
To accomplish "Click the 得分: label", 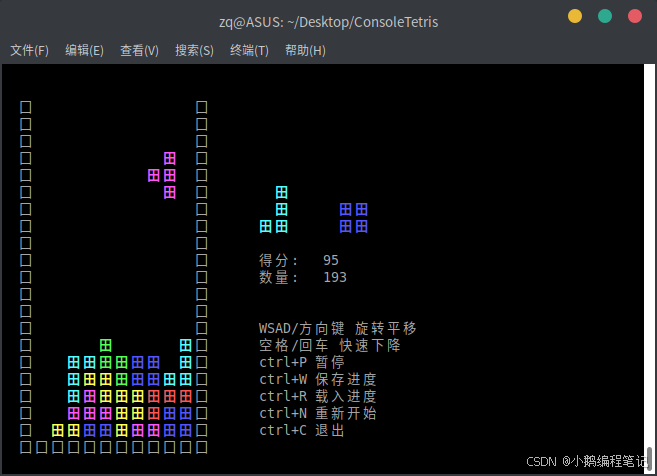I will [x=278, y=260].
